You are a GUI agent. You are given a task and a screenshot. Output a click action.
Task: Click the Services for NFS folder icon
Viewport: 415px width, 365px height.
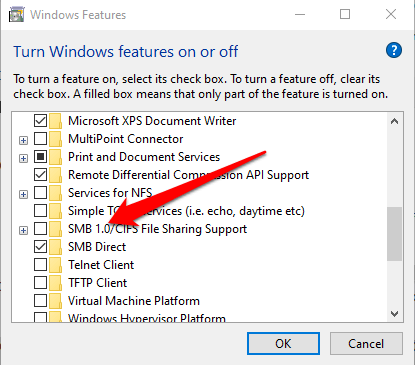(x=55, y=193)
